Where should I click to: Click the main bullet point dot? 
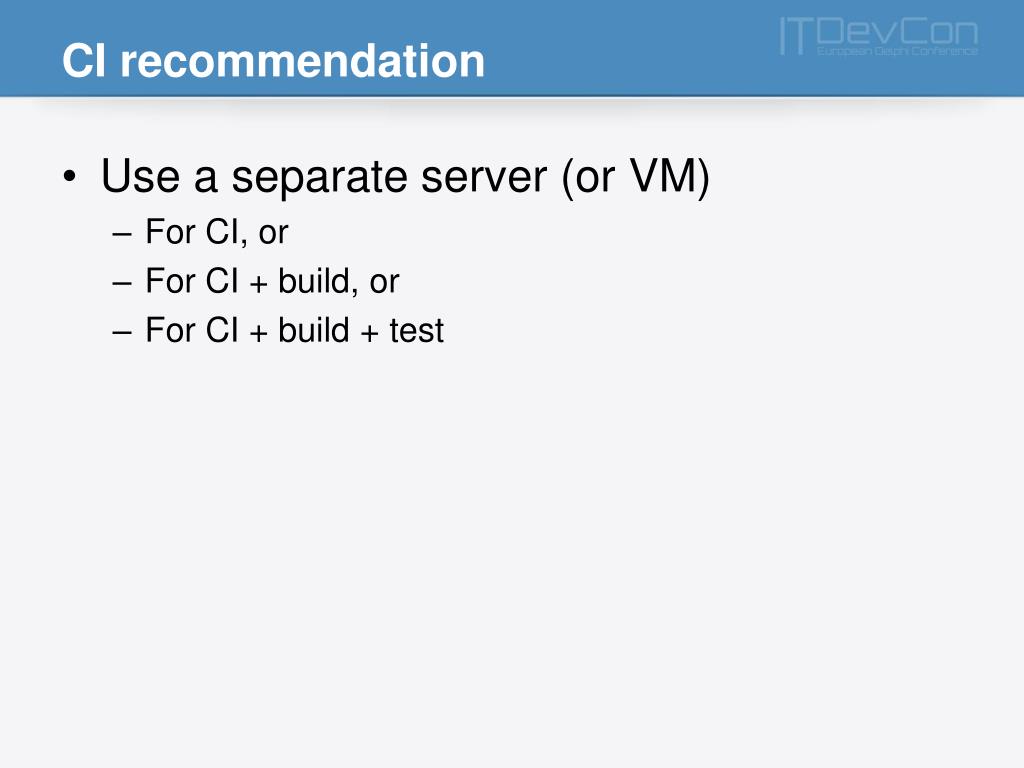point(70,177)
